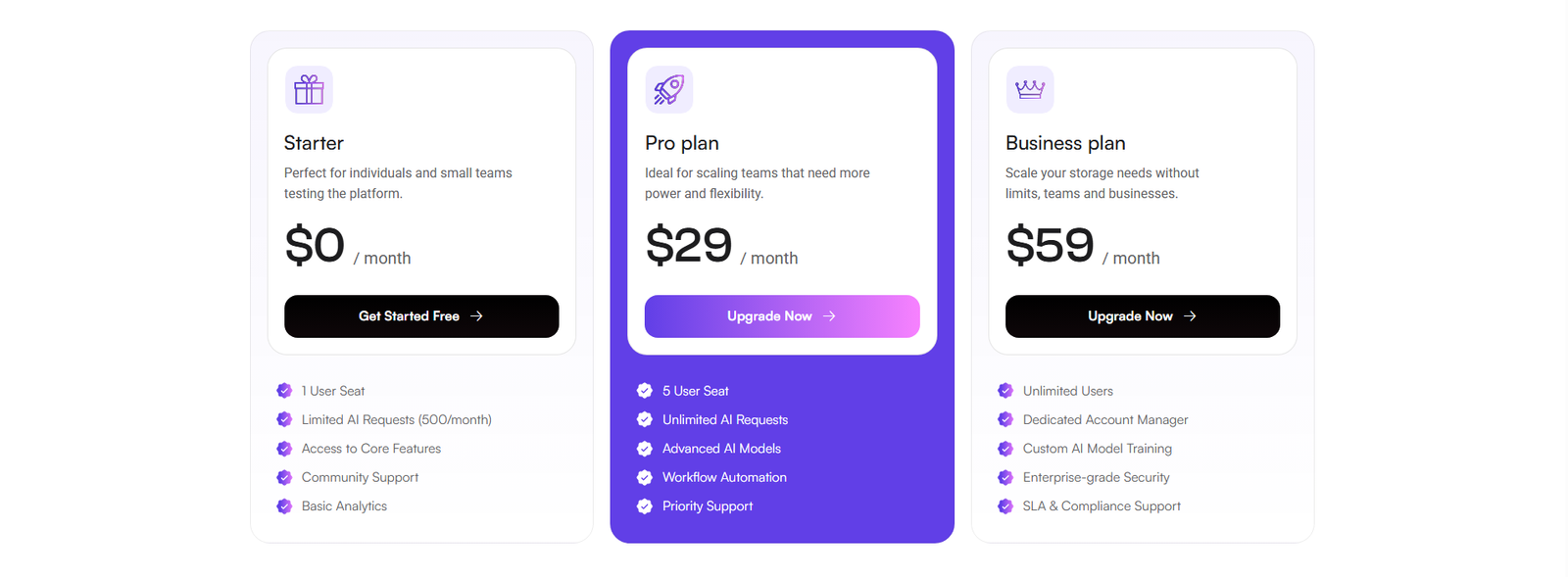The image size is (1568, 577).
Task: Click the black Upgrade Now button on Business plan
Action: click(x=1143, y=316)
